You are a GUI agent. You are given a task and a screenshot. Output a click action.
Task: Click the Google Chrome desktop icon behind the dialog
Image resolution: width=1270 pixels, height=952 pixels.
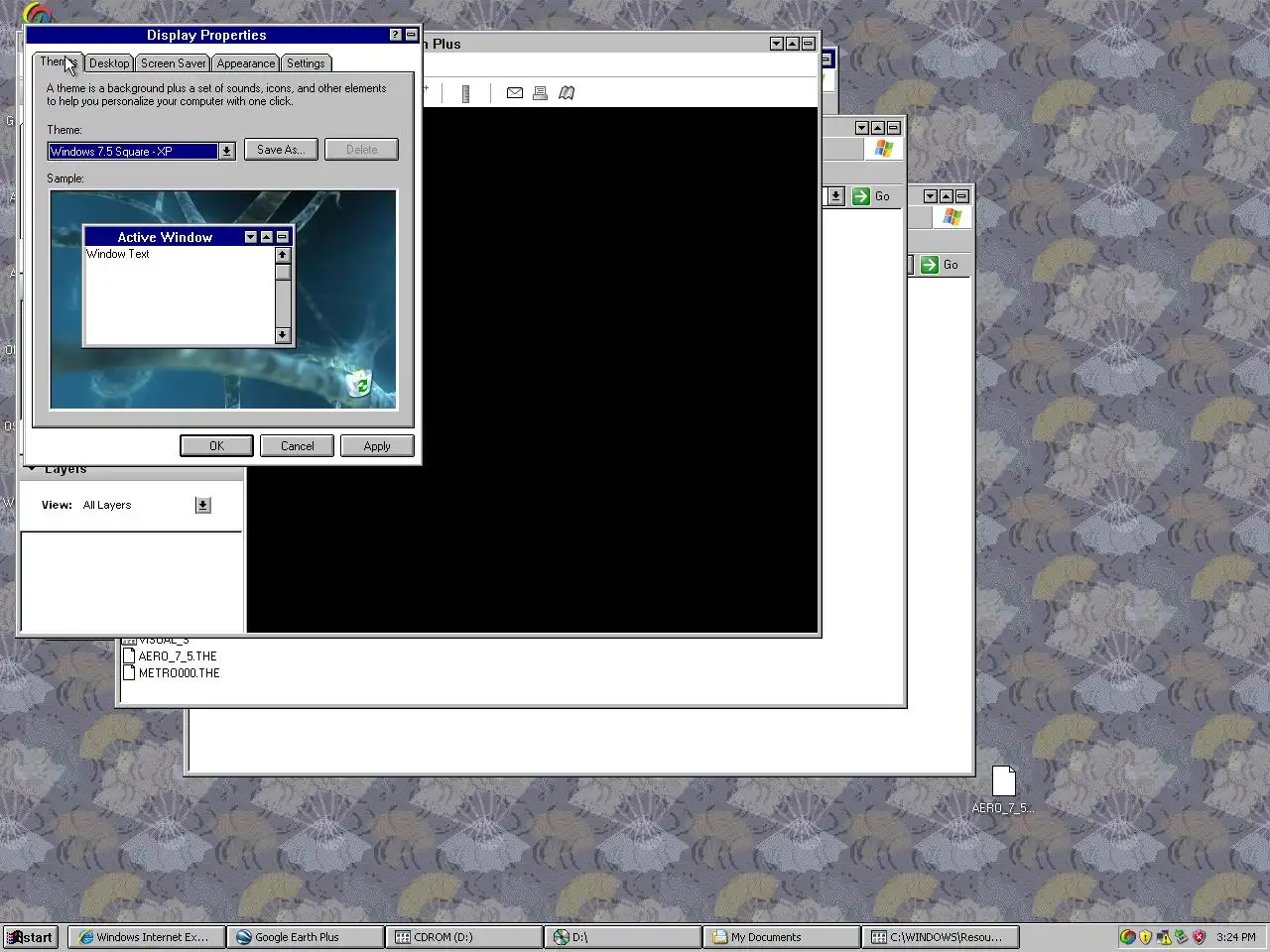point(36,14)
